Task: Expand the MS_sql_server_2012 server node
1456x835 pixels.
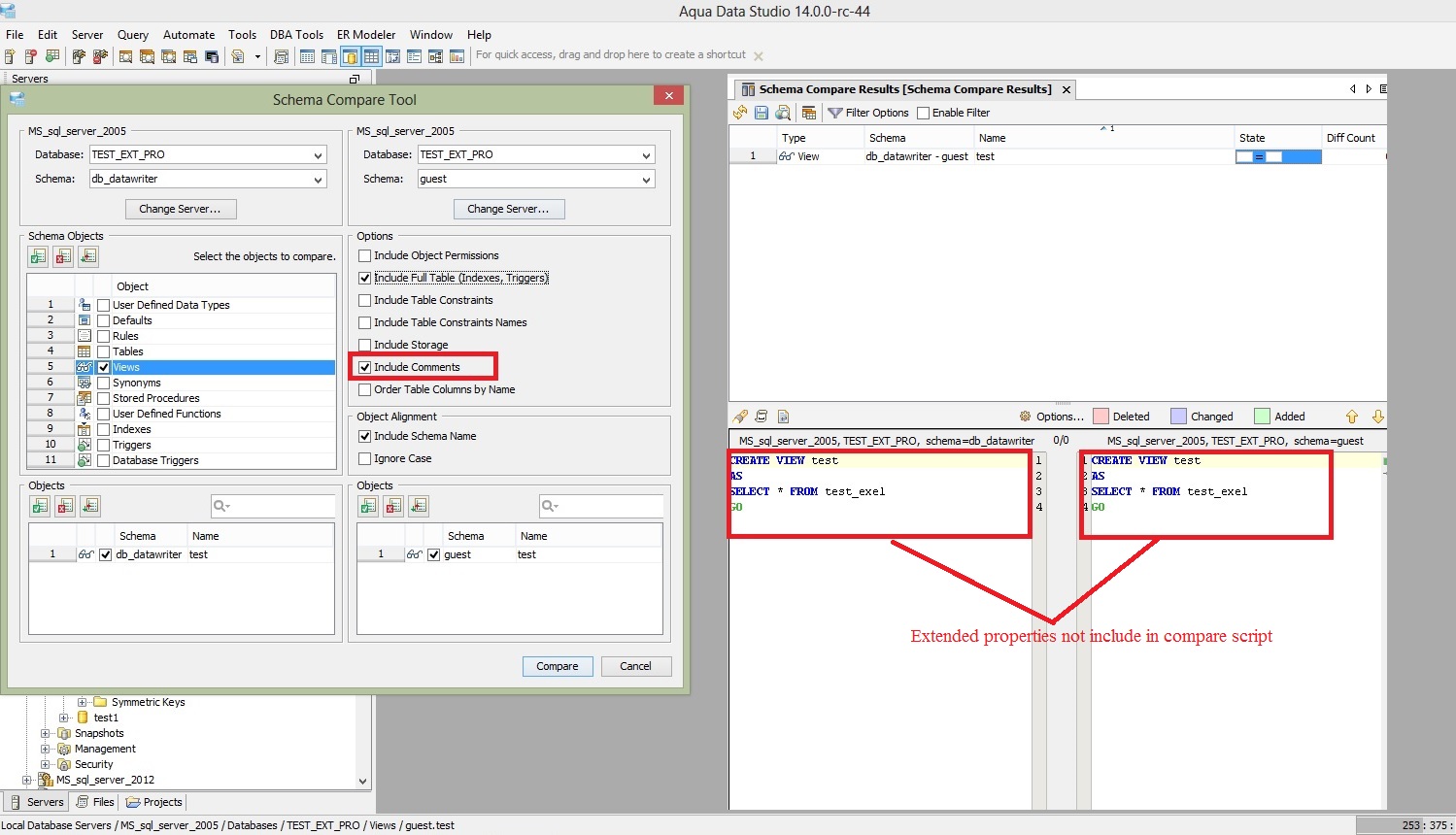Action: point(26,780)
